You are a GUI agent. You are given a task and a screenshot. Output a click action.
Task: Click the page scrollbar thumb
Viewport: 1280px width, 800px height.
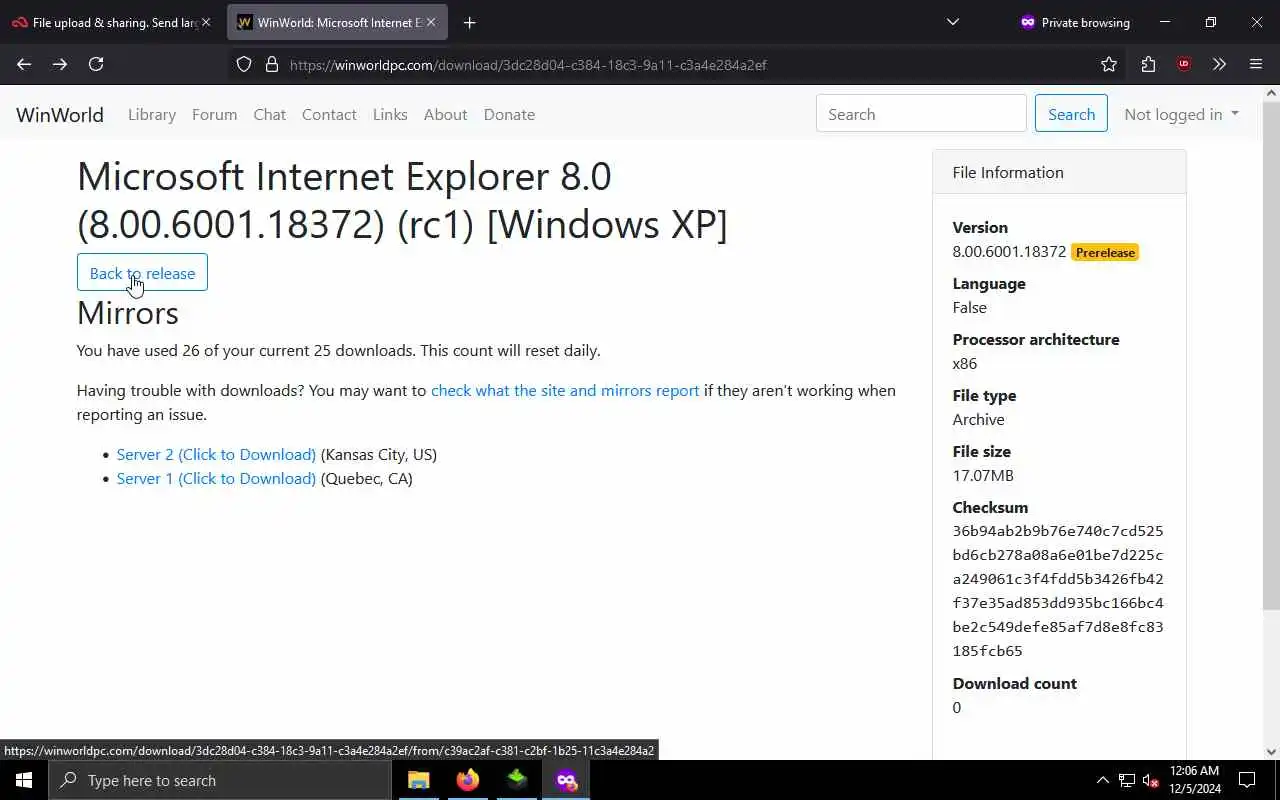click(x=1271, y=355)
